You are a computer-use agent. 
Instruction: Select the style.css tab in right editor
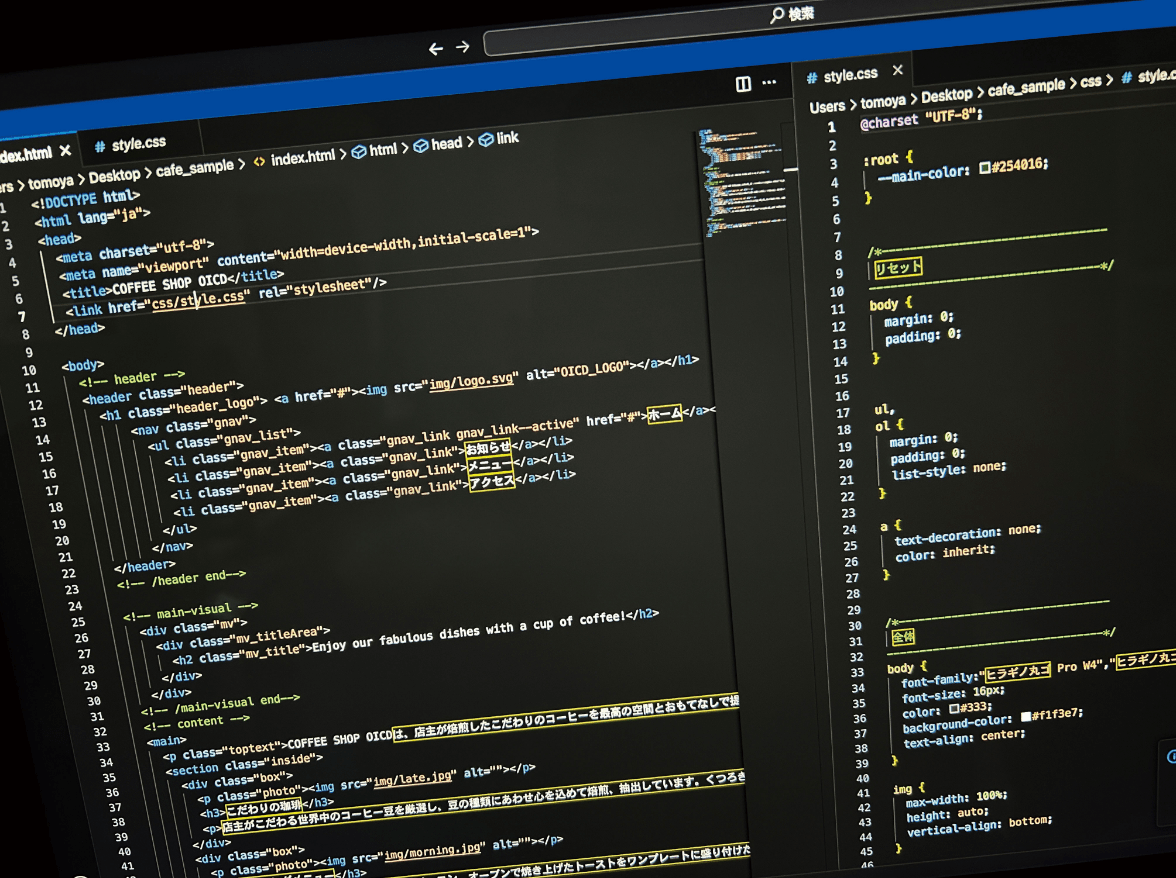click(x=848, y=75)
